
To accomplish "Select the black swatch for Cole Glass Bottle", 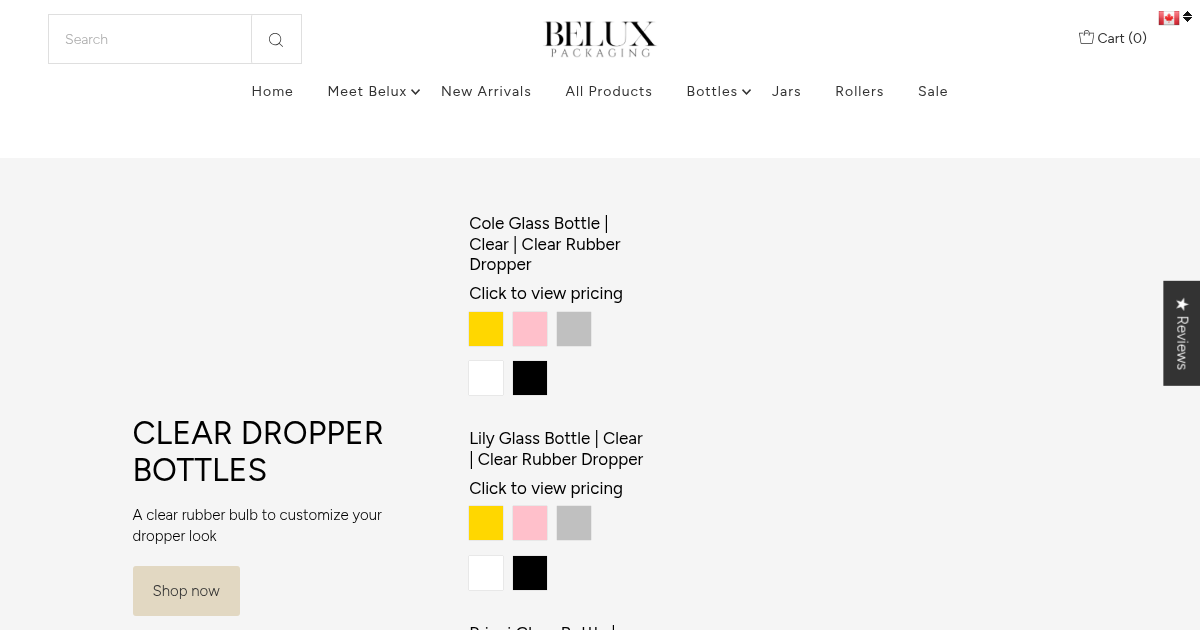I will (530, 378).
